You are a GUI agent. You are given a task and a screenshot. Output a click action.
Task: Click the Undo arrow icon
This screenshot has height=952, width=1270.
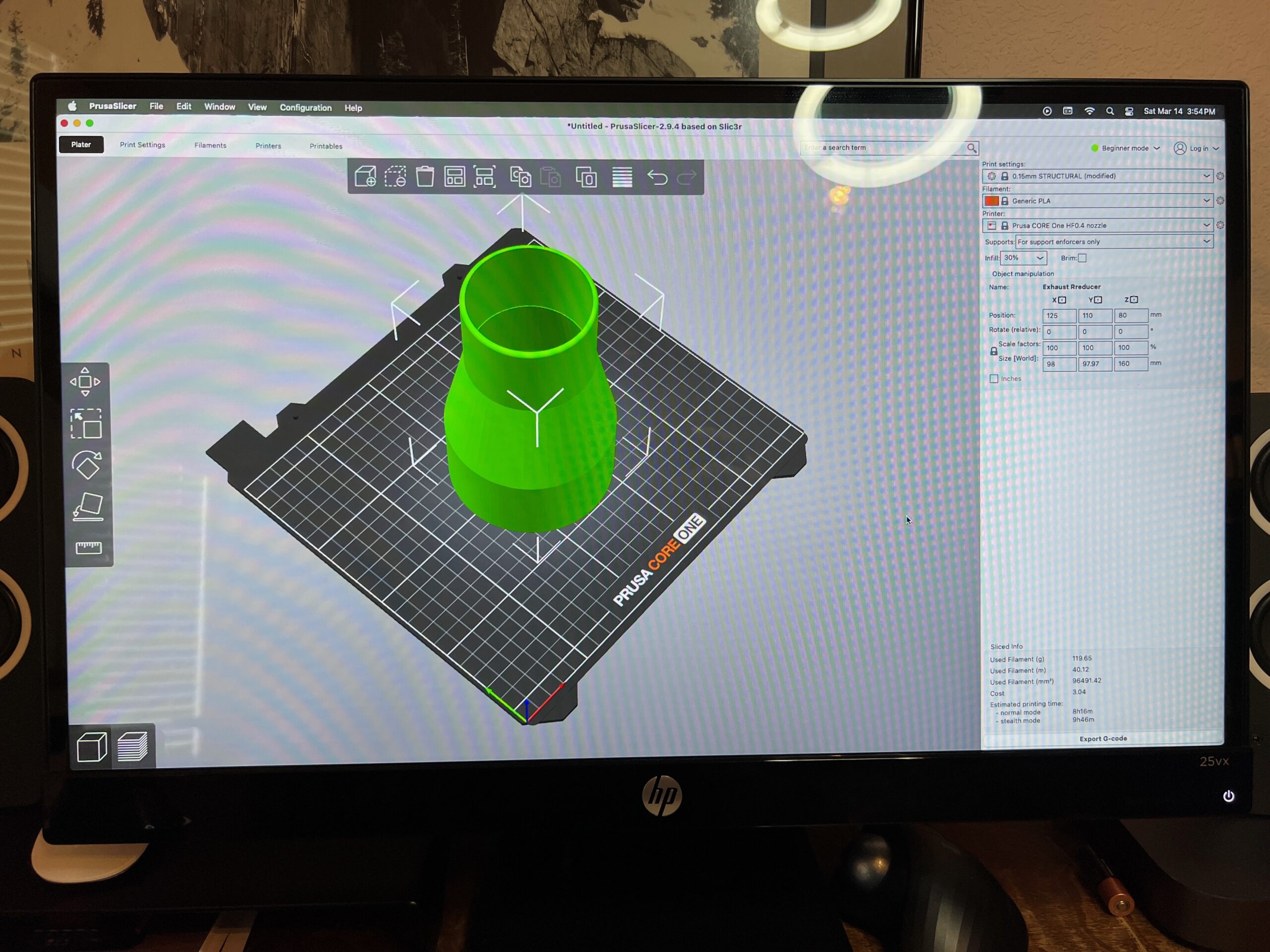657,178
